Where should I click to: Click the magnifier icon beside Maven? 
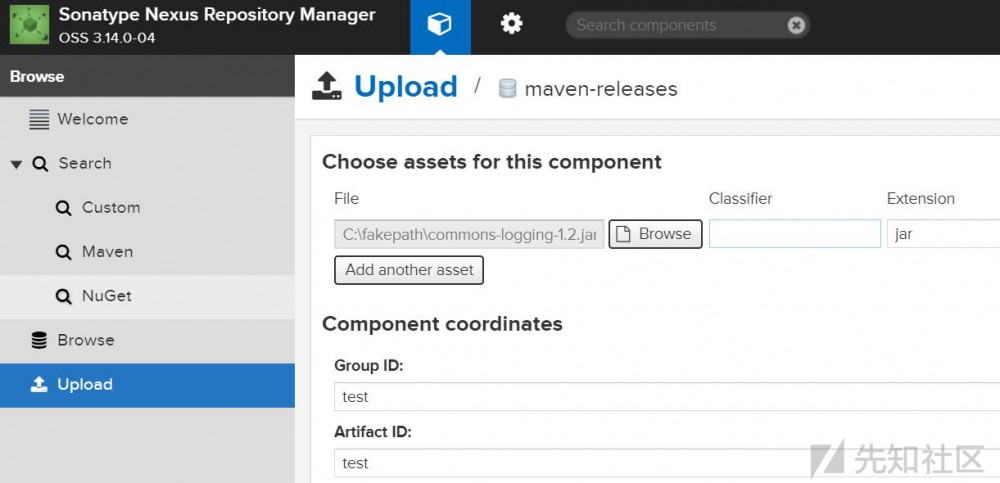[x=63, y=252]
